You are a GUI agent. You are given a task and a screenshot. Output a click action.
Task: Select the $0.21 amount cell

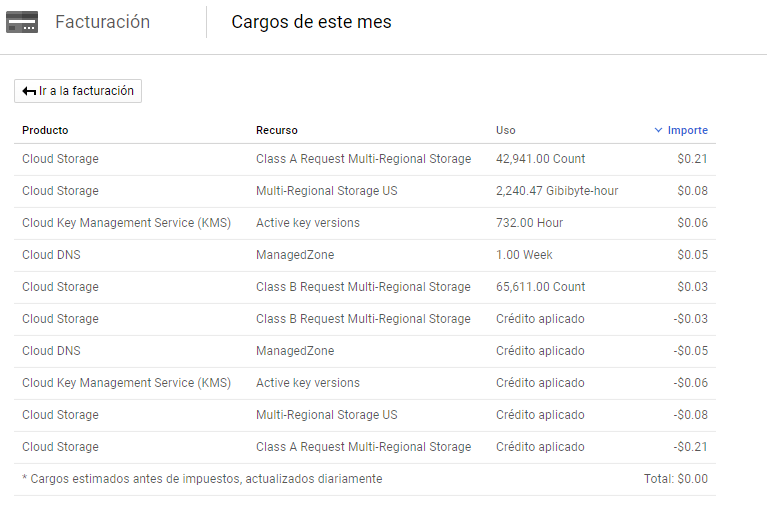tap(692, 159)
